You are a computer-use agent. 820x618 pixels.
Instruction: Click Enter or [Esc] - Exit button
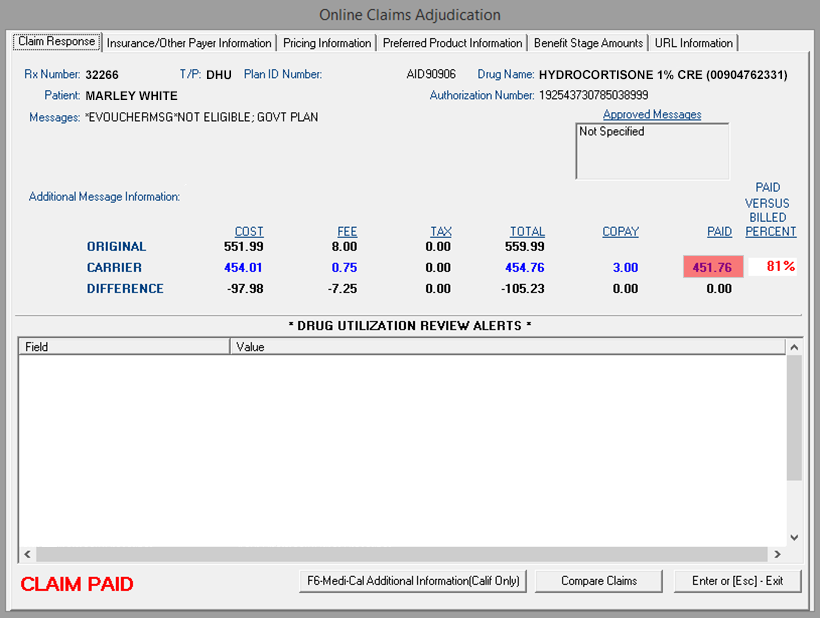click(x=737, y=581)
